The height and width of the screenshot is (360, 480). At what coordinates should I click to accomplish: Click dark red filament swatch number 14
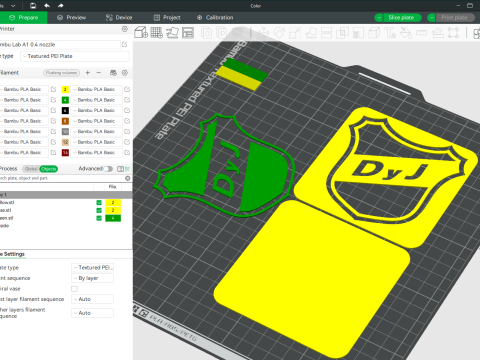coord(65,153)
